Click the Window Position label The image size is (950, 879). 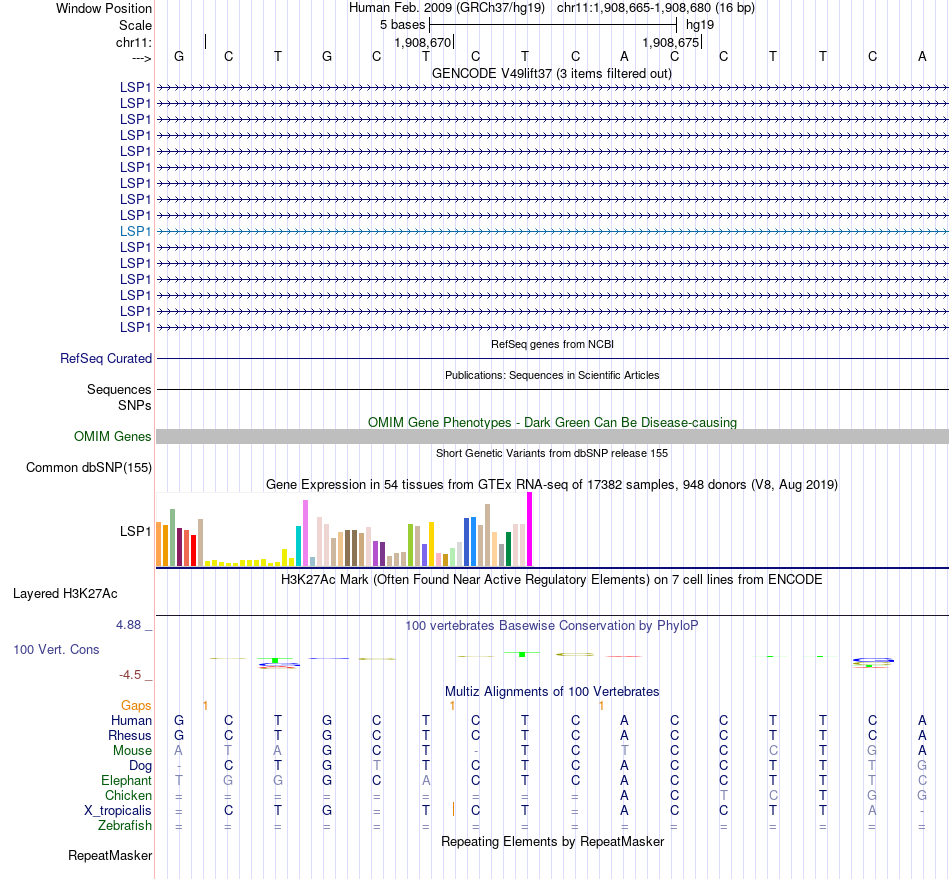point(104,8)
